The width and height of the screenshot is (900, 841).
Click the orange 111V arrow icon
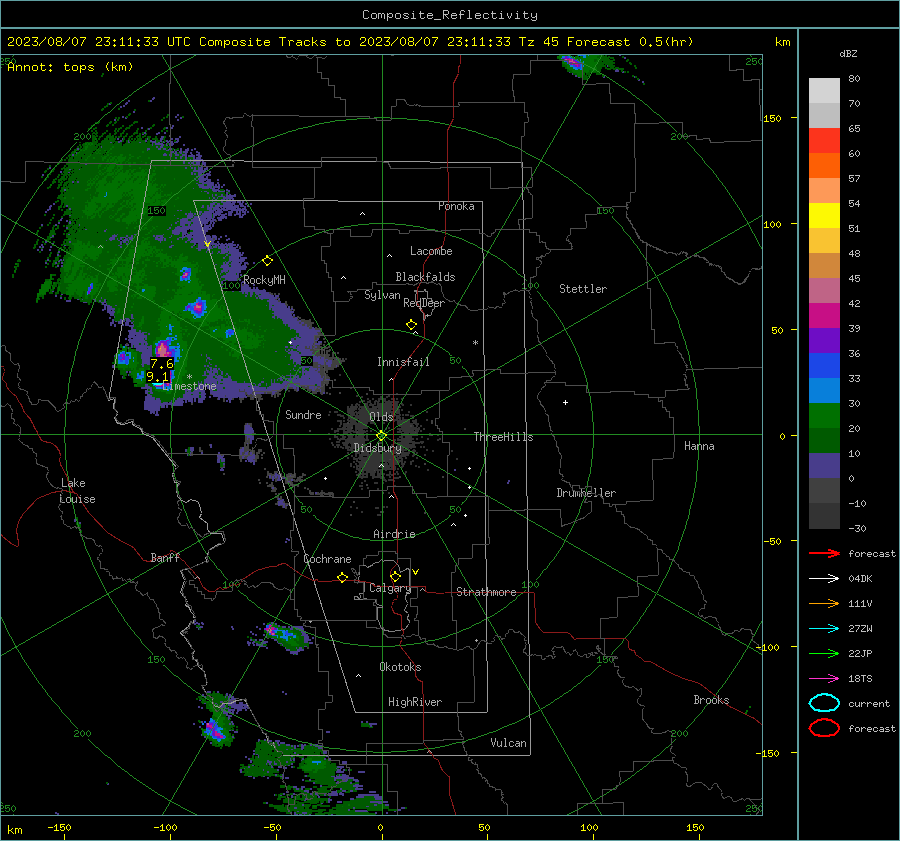tap(824, 603)
